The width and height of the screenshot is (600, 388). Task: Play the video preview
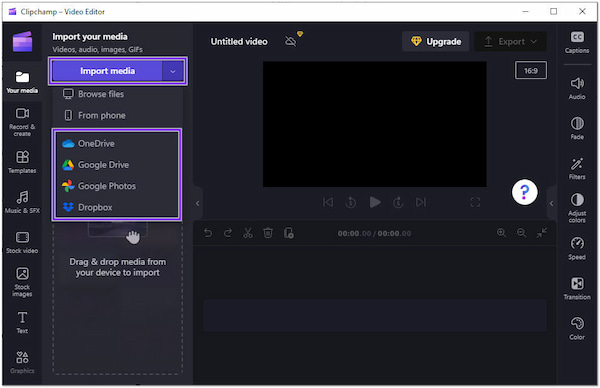click(375, 202)
